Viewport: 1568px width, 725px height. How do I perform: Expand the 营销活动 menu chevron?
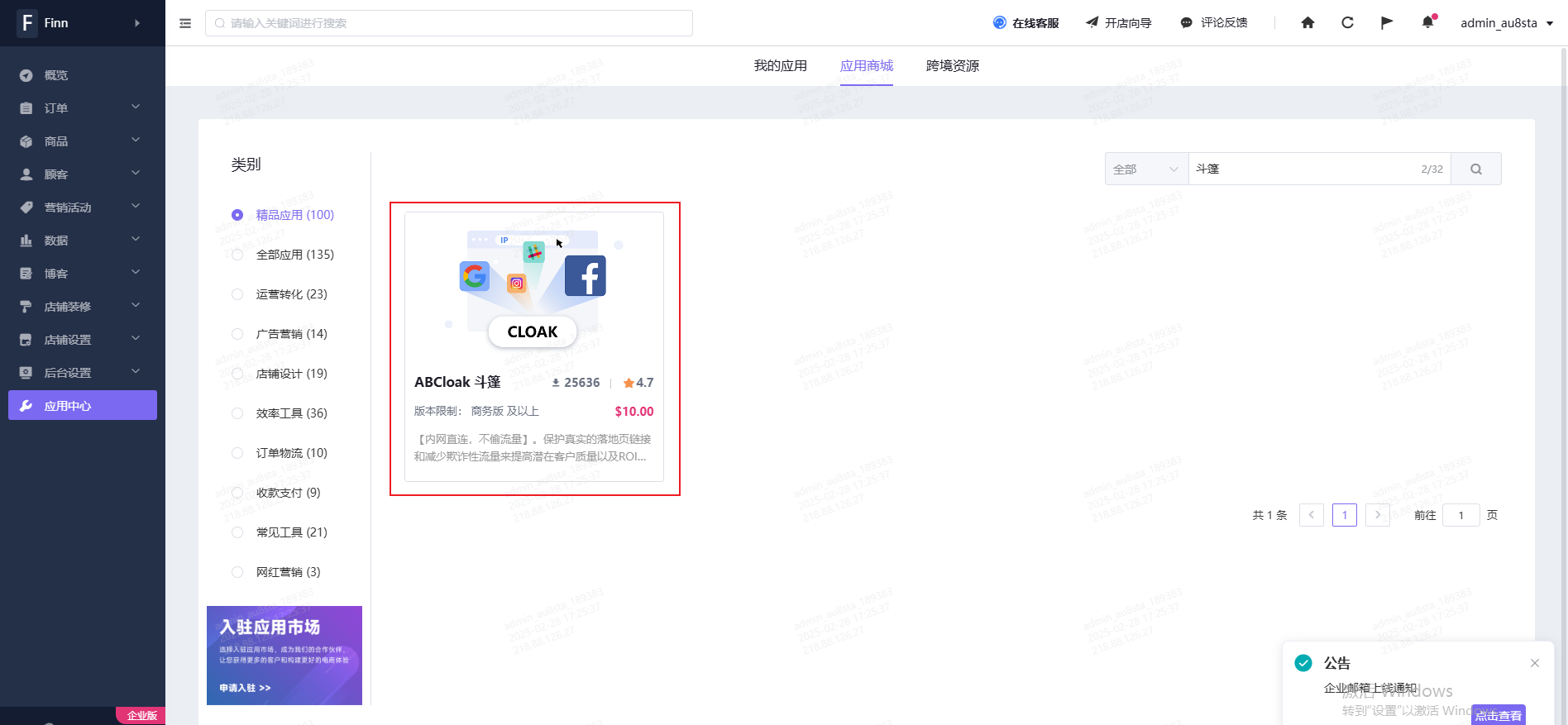click(136, 206)
